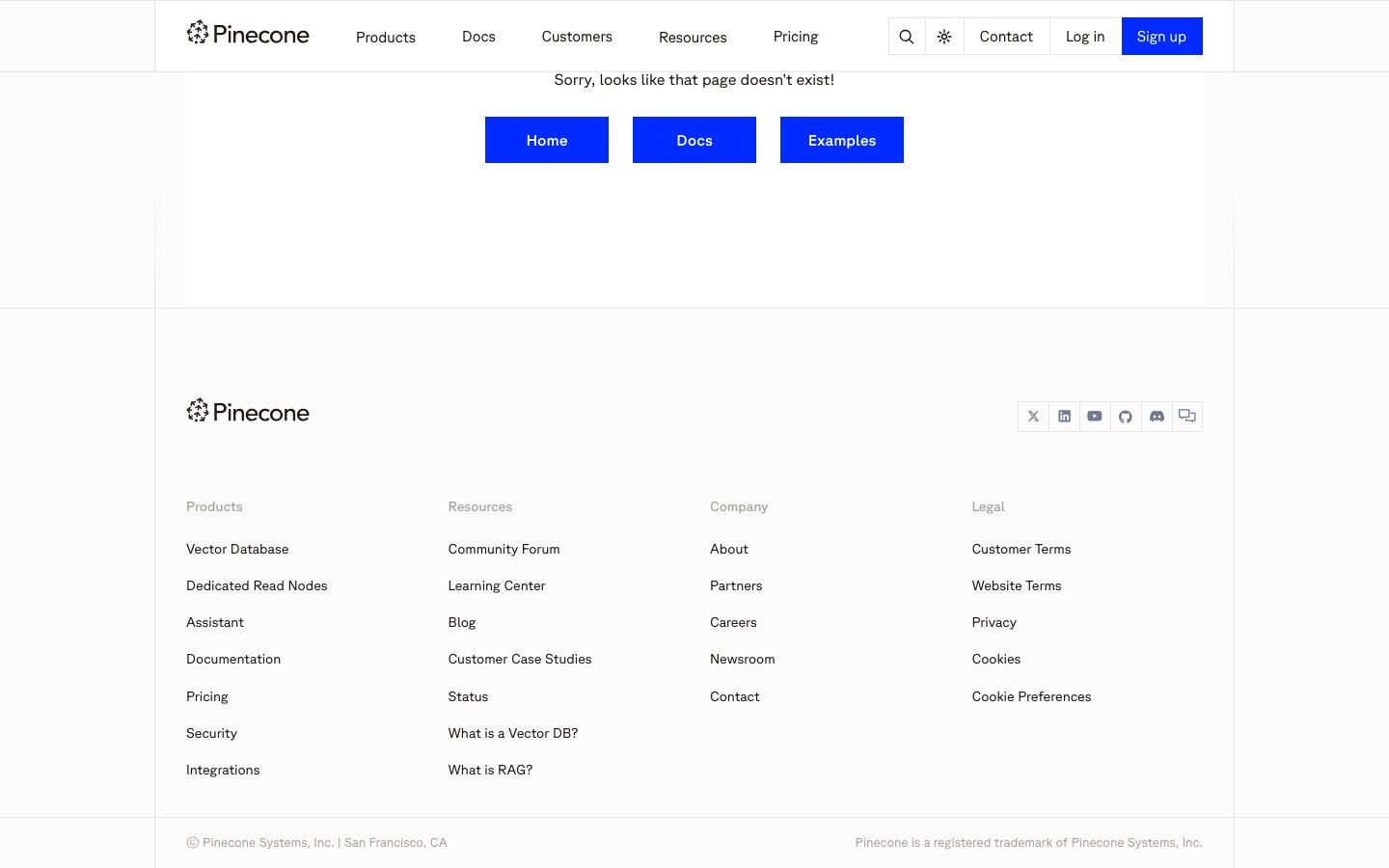Visit Pinecone's LinkedIn page icon
The width and height of the screenshot is (1389, 868).
coord(1064,417)
